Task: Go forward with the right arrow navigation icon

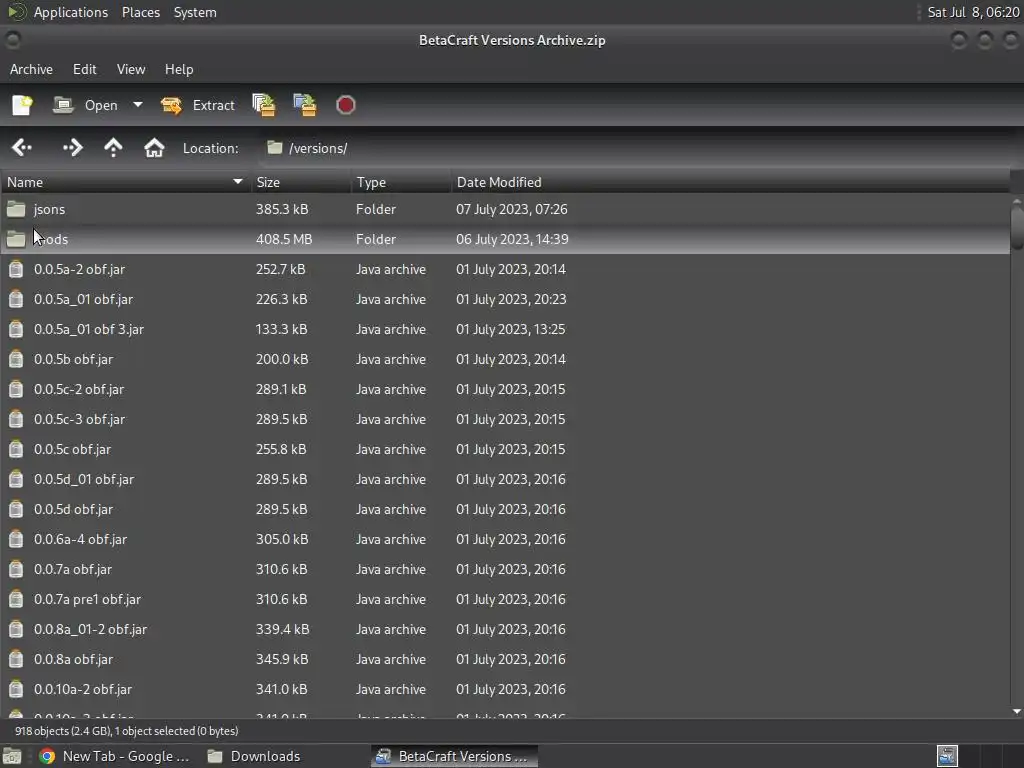Action: (x=72, y=148)
